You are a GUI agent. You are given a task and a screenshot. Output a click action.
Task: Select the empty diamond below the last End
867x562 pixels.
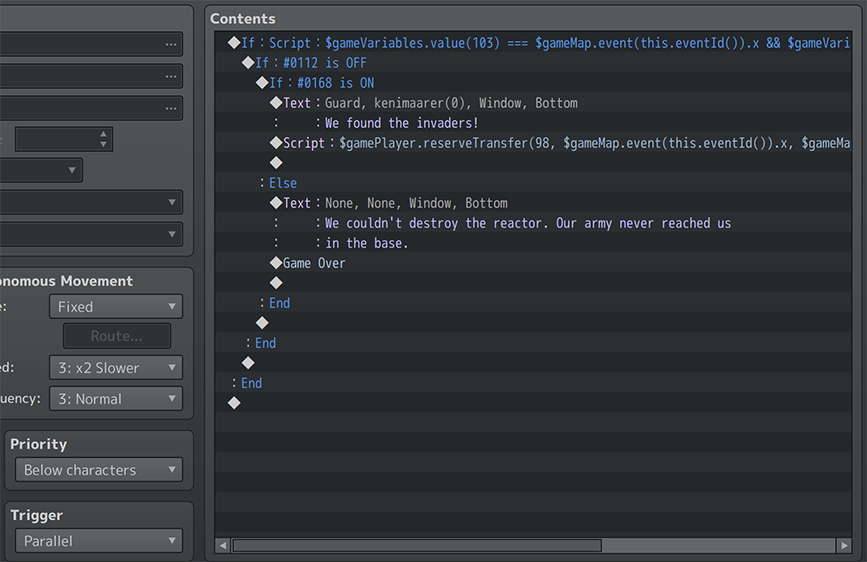coord(234,403)
